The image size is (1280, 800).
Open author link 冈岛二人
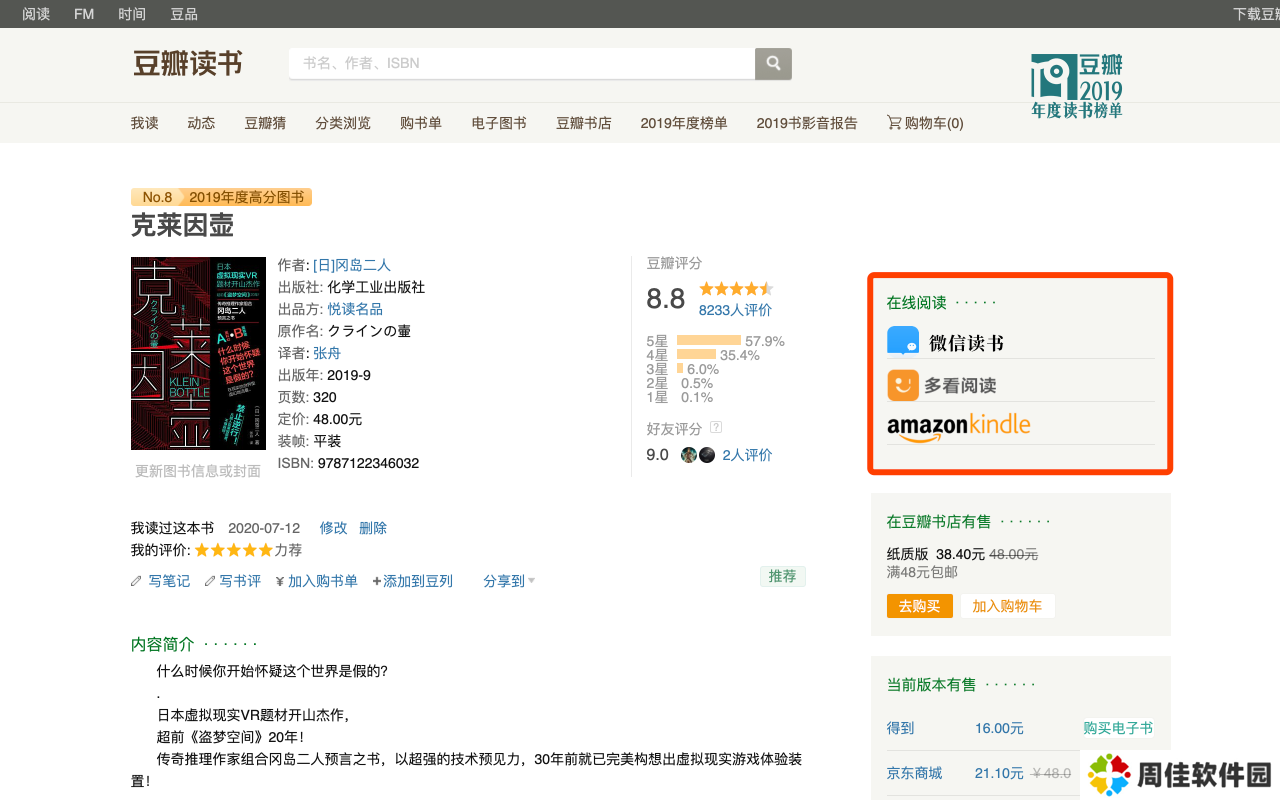click(351, 265)
